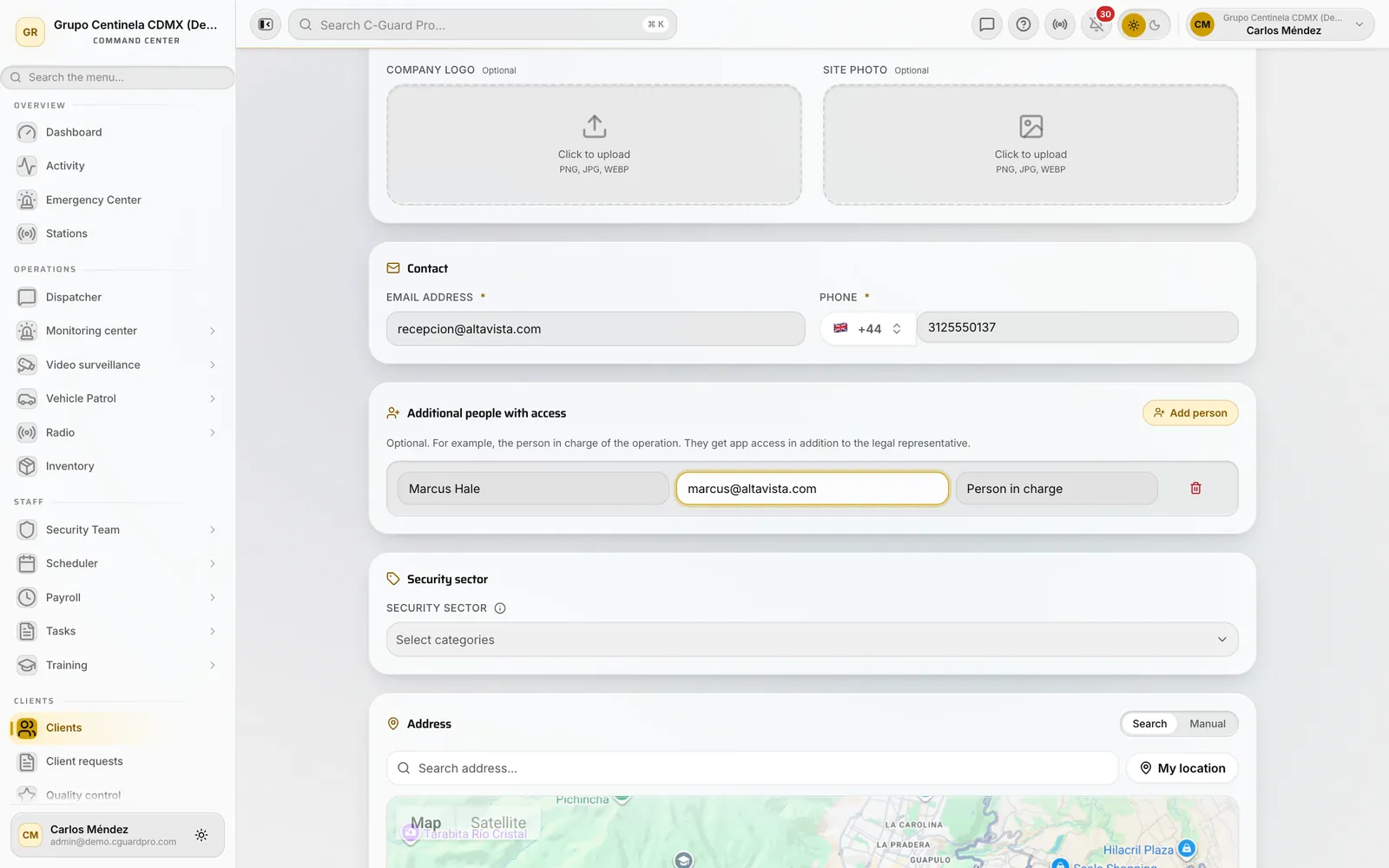Switch to light theme sun toggle
Viewport: 1389px width, 868px height.
click(1134, 25)
